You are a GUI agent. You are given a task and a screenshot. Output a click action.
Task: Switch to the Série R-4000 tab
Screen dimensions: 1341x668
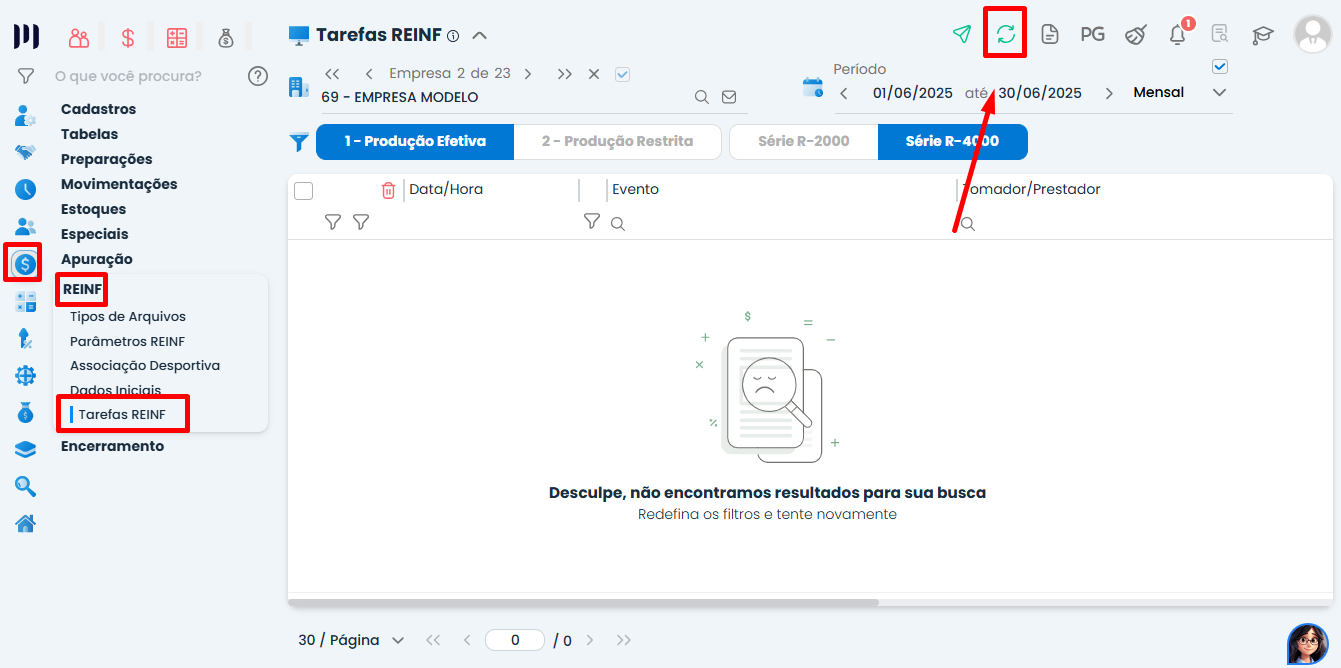point(952,142)
